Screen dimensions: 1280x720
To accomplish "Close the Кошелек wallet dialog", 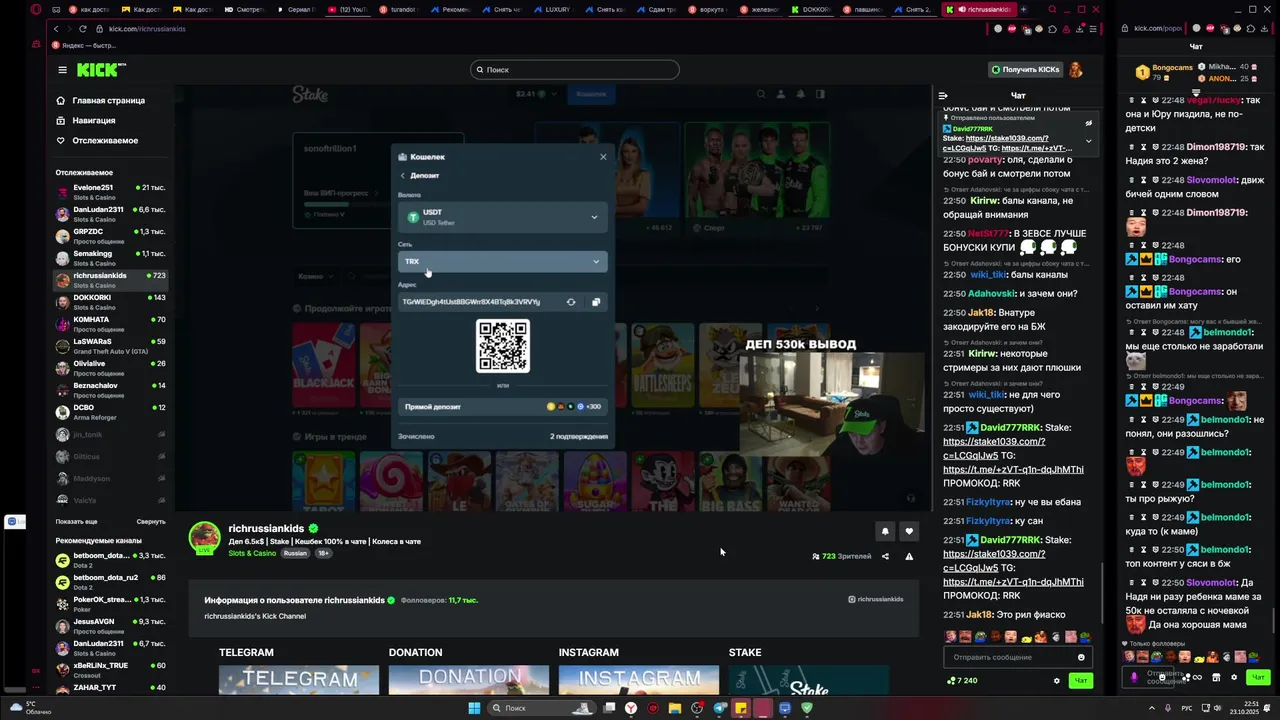I will [x=602, y=157].
